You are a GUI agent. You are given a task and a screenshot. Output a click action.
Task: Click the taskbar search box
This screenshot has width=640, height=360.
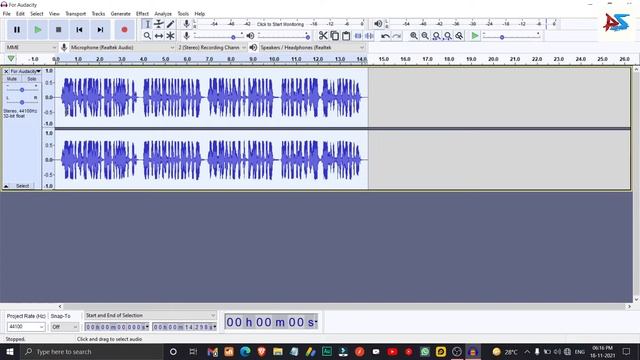(x=91, y=351)
